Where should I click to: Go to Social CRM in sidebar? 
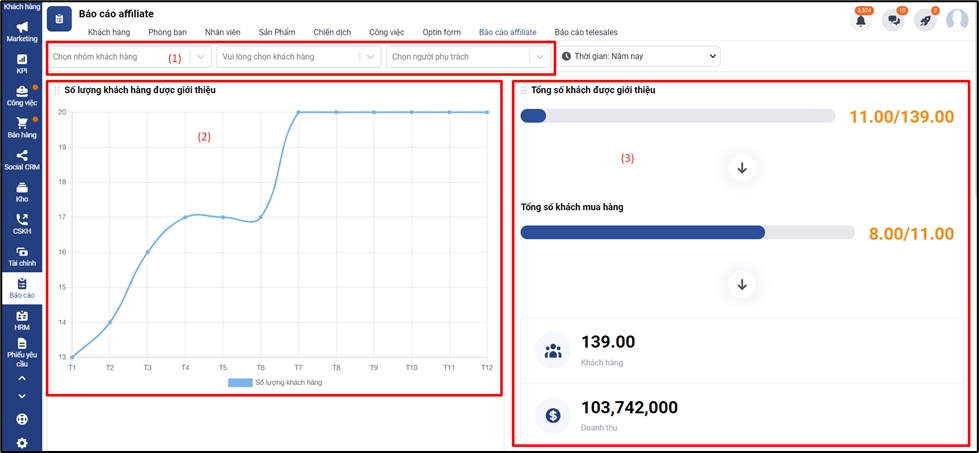(22, 160)
